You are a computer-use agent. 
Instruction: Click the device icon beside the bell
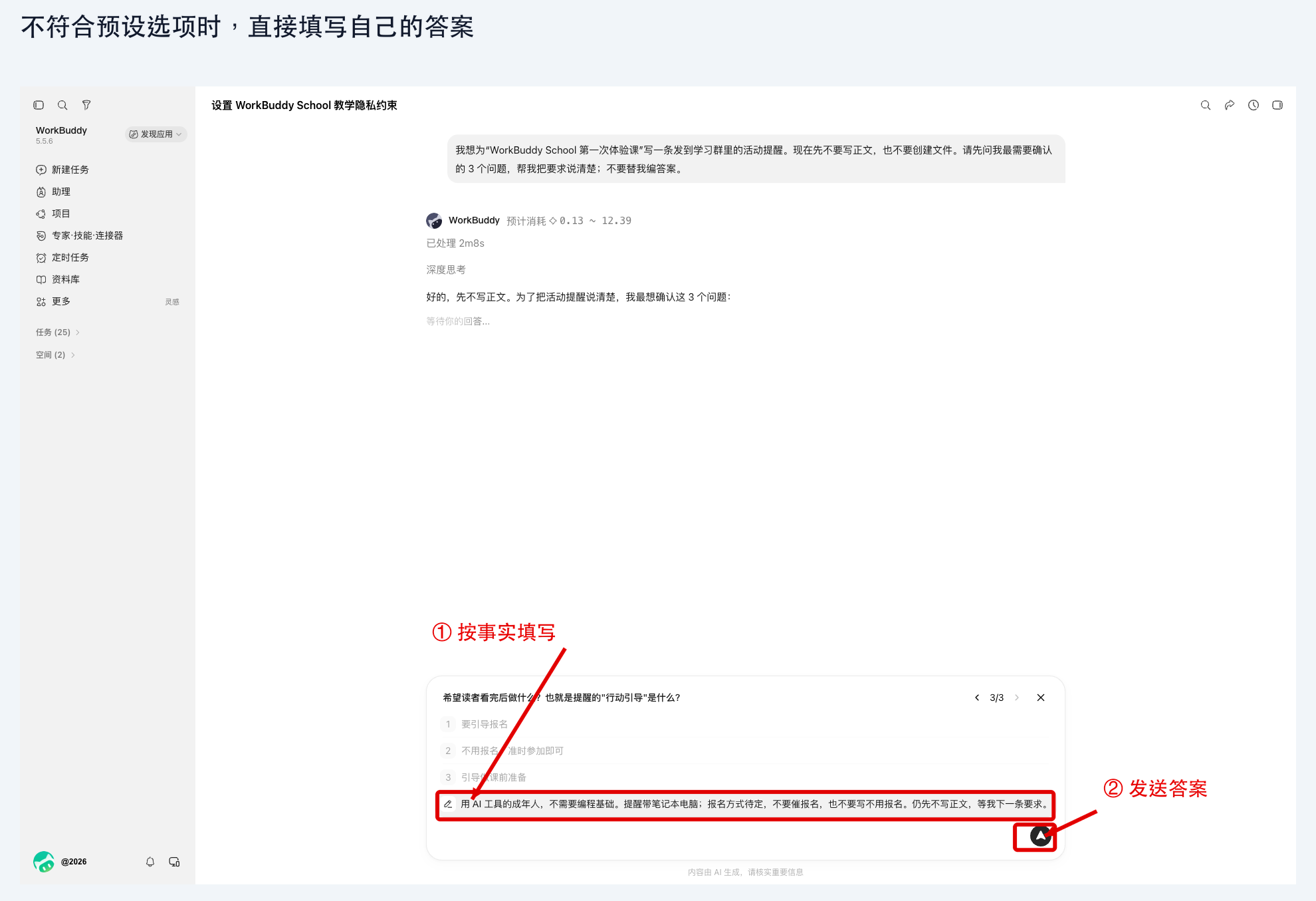click(174, 862)
